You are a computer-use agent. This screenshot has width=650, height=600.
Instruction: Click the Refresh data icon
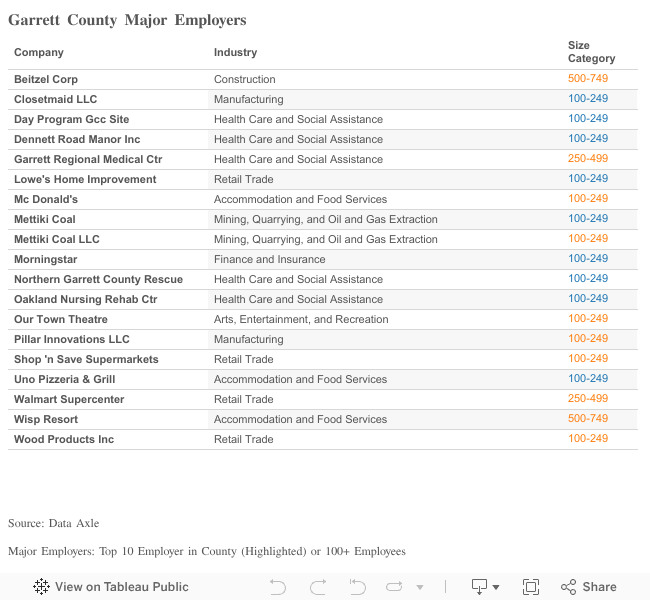394,587
